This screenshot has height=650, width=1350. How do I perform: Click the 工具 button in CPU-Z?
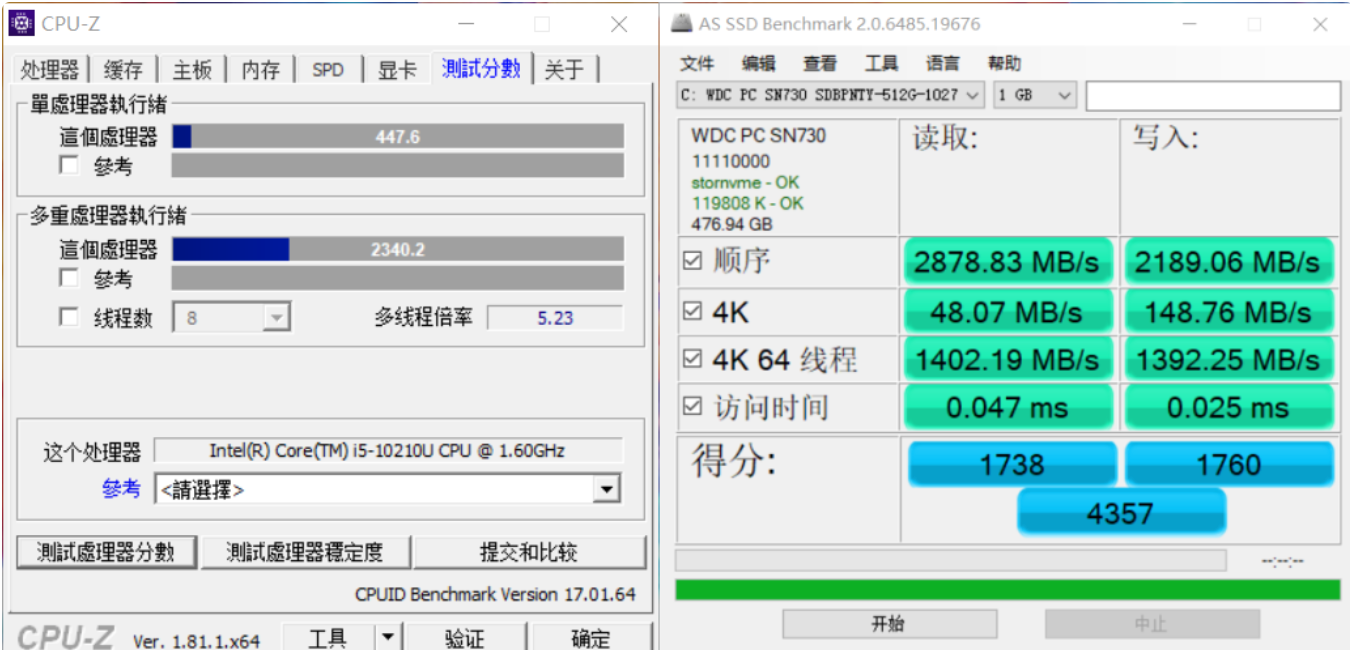[328, 638]
